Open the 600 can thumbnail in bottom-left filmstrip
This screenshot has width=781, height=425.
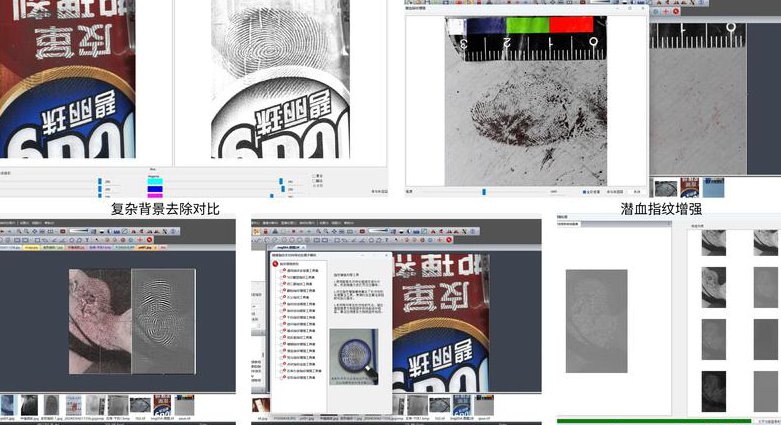(162, 405)
